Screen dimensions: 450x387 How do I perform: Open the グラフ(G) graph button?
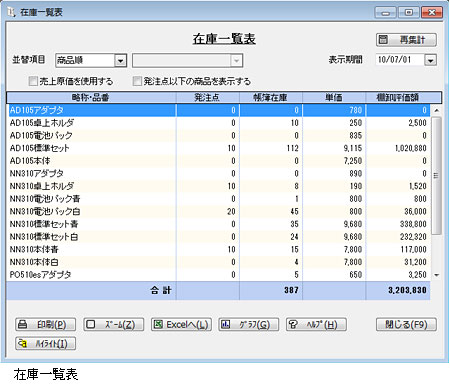pos(249,325)
